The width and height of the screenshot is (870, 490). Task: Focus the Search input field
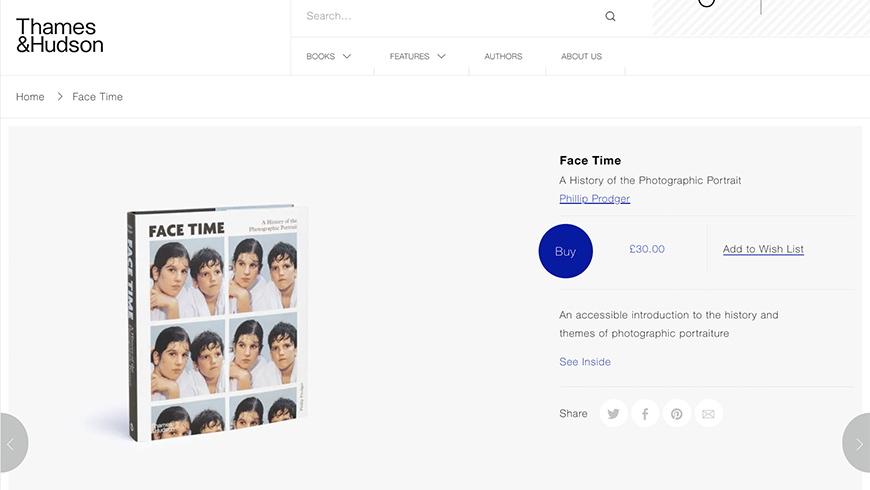pos(452,16)
